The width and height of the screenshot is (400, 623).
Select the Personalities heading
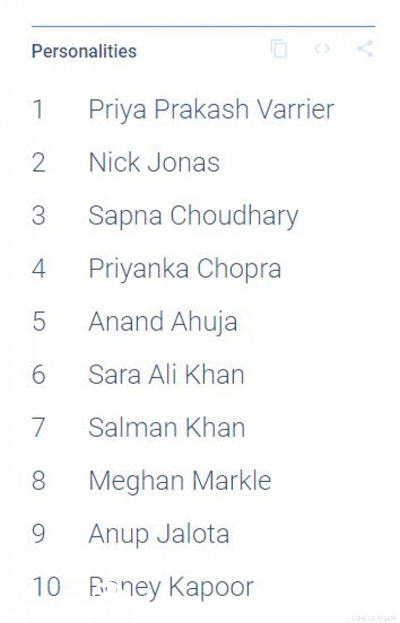[84, 51]
